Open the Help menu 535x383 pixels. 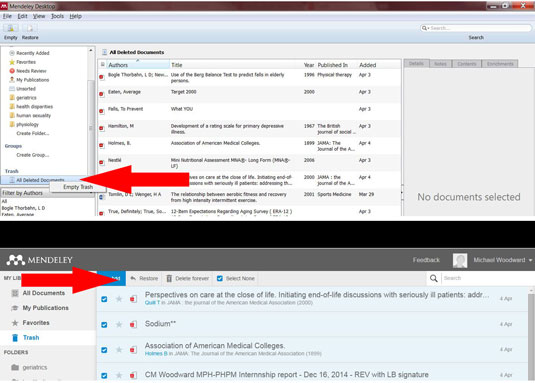pyautogui.click(x=75, y=16)
